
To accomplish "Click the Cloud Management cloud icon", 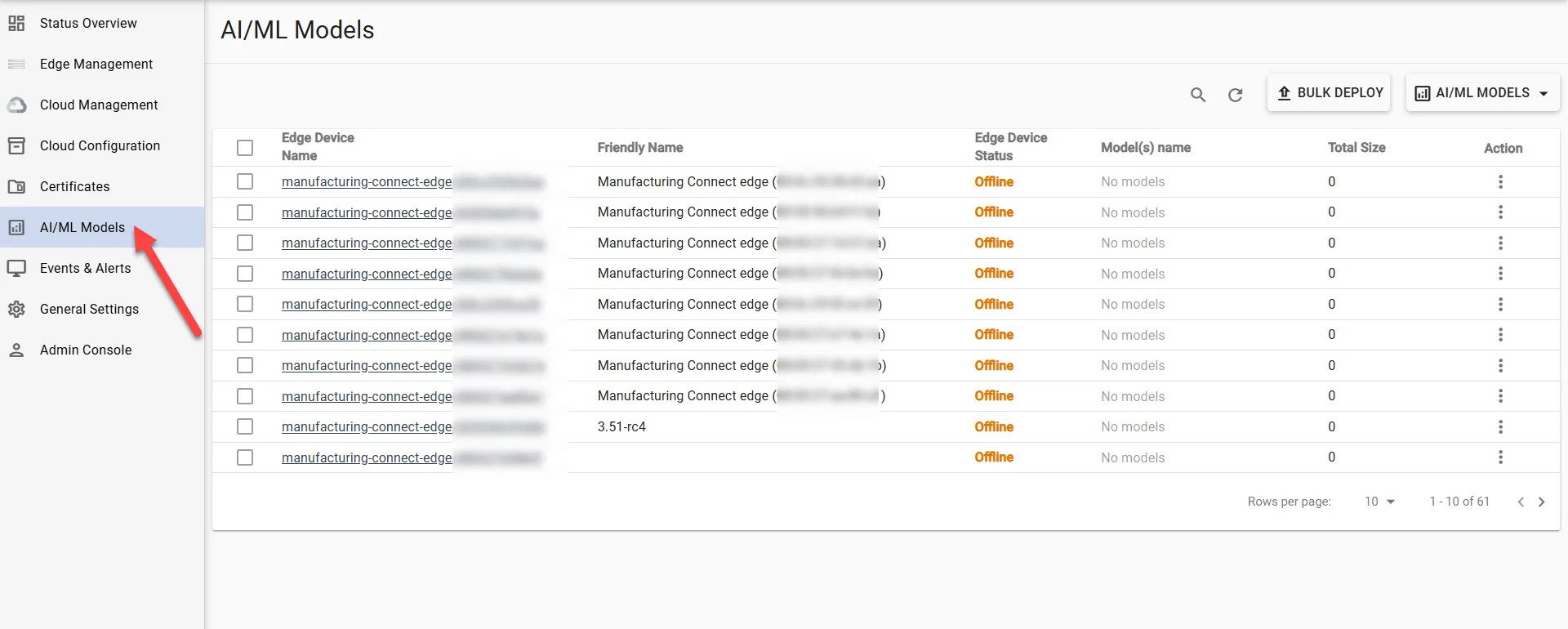I will point(16,105).
